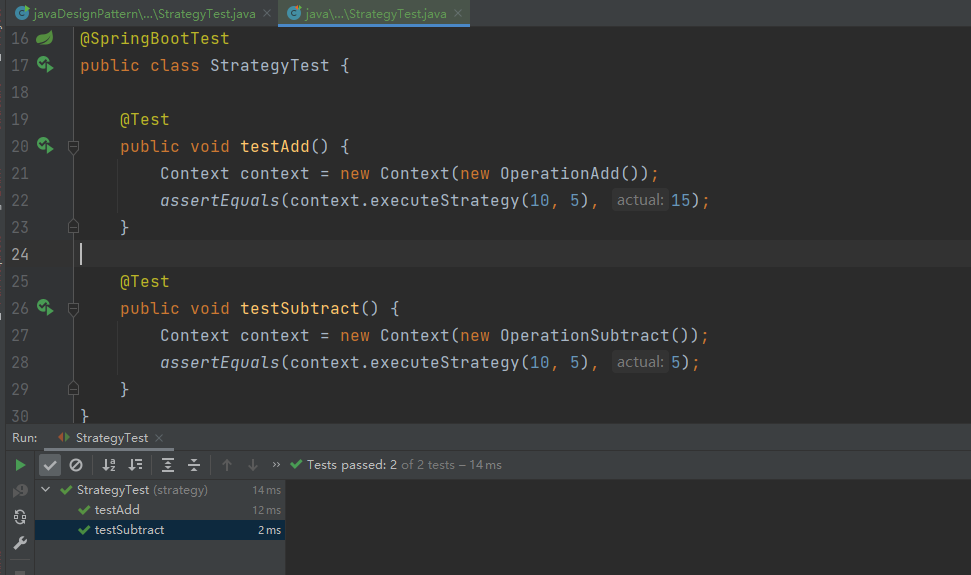Run StrategyTest class from gutter icon on line 17
This screenshot has height=575, width=971.
45,64
